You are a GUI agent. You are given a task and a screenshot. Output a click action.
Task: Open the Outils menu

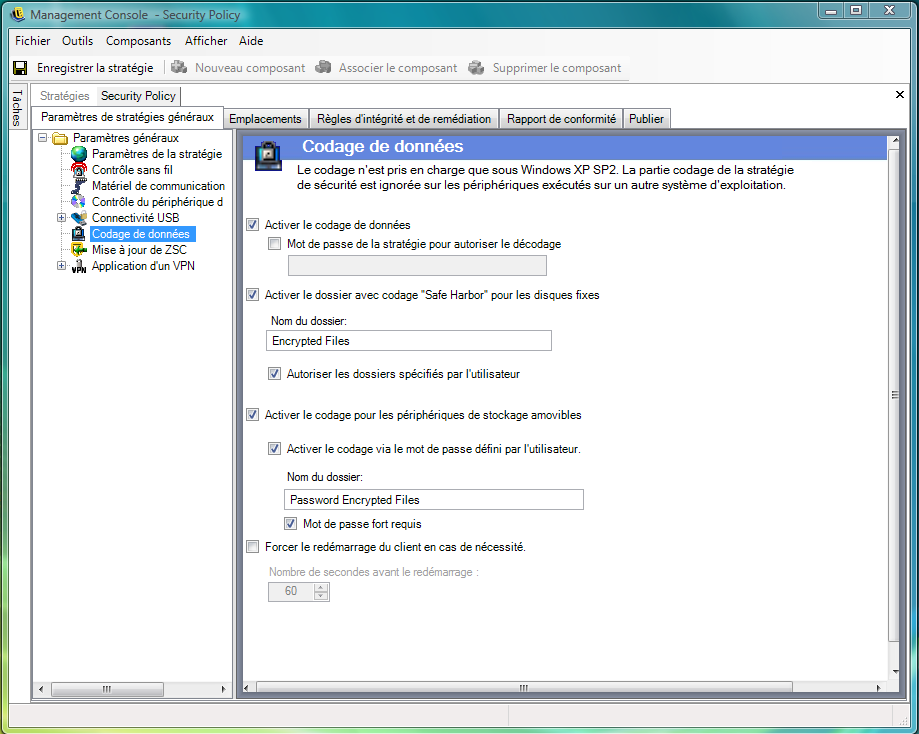(77, 41)
